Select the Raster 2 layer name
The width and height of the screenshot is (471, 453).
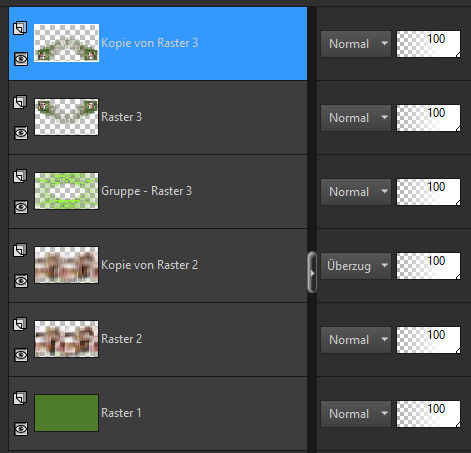click(x=122, y=339)
